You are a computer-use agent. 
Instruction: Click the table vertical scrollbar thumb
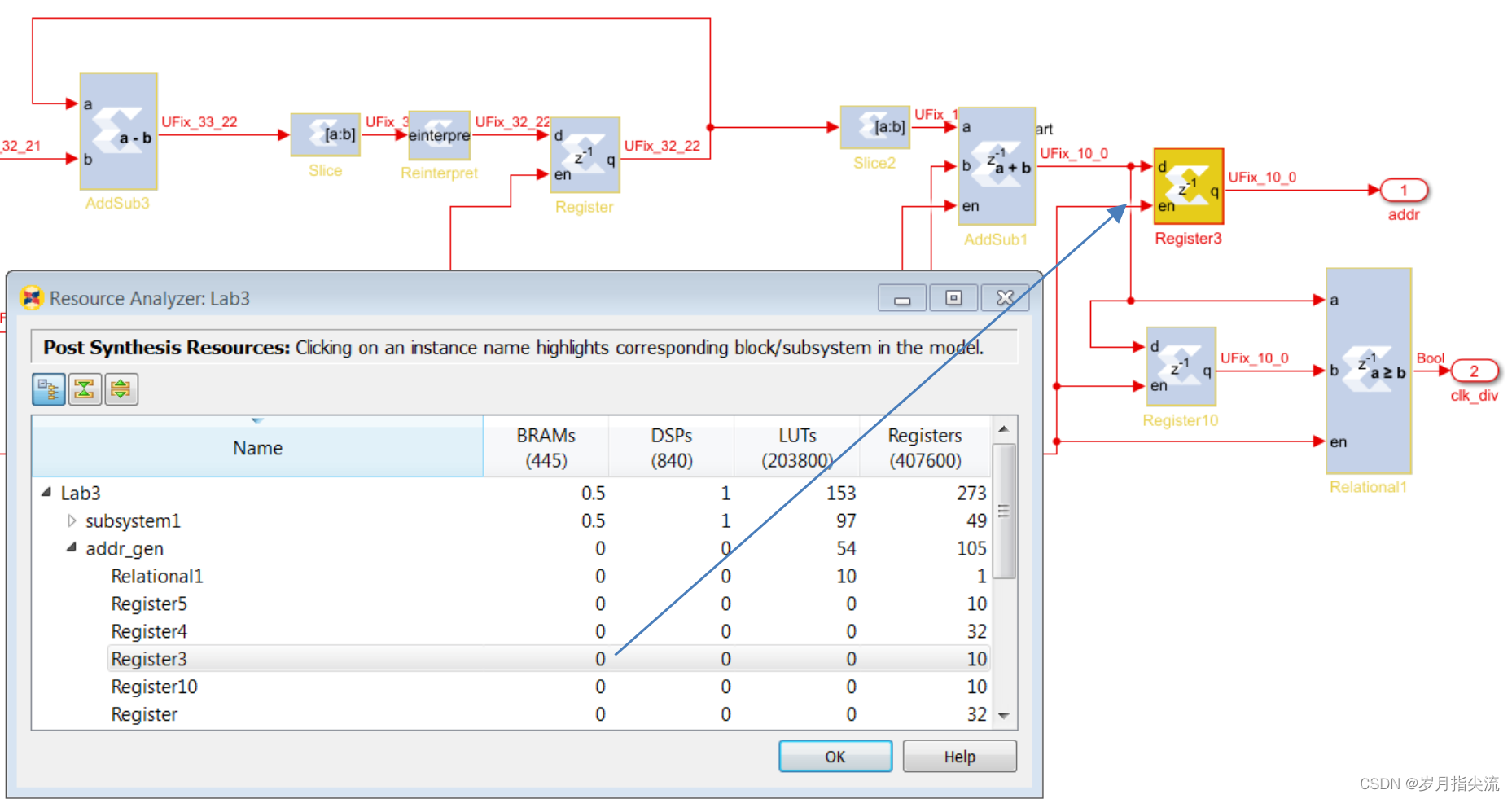1004,511
